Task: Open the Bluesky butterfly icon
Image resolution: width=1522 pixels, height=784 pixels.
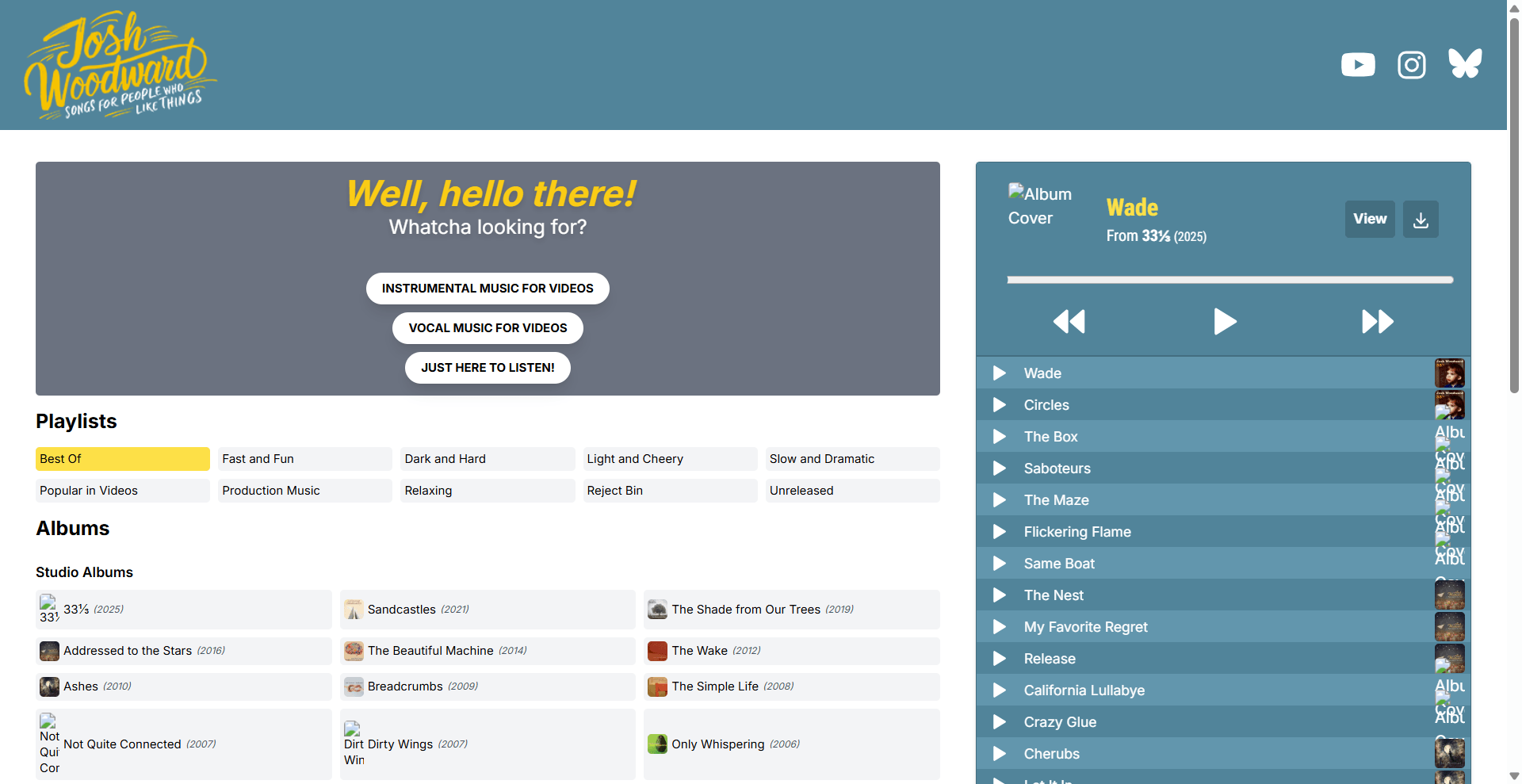Action: click(1465, 63)
